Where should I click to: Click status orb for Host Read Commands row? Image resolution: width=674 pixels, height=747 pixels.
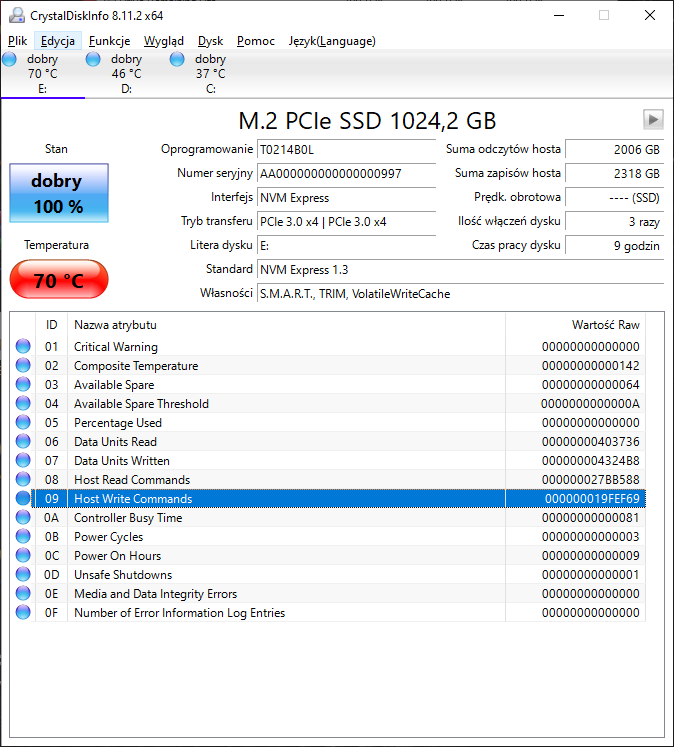(23, 479)
